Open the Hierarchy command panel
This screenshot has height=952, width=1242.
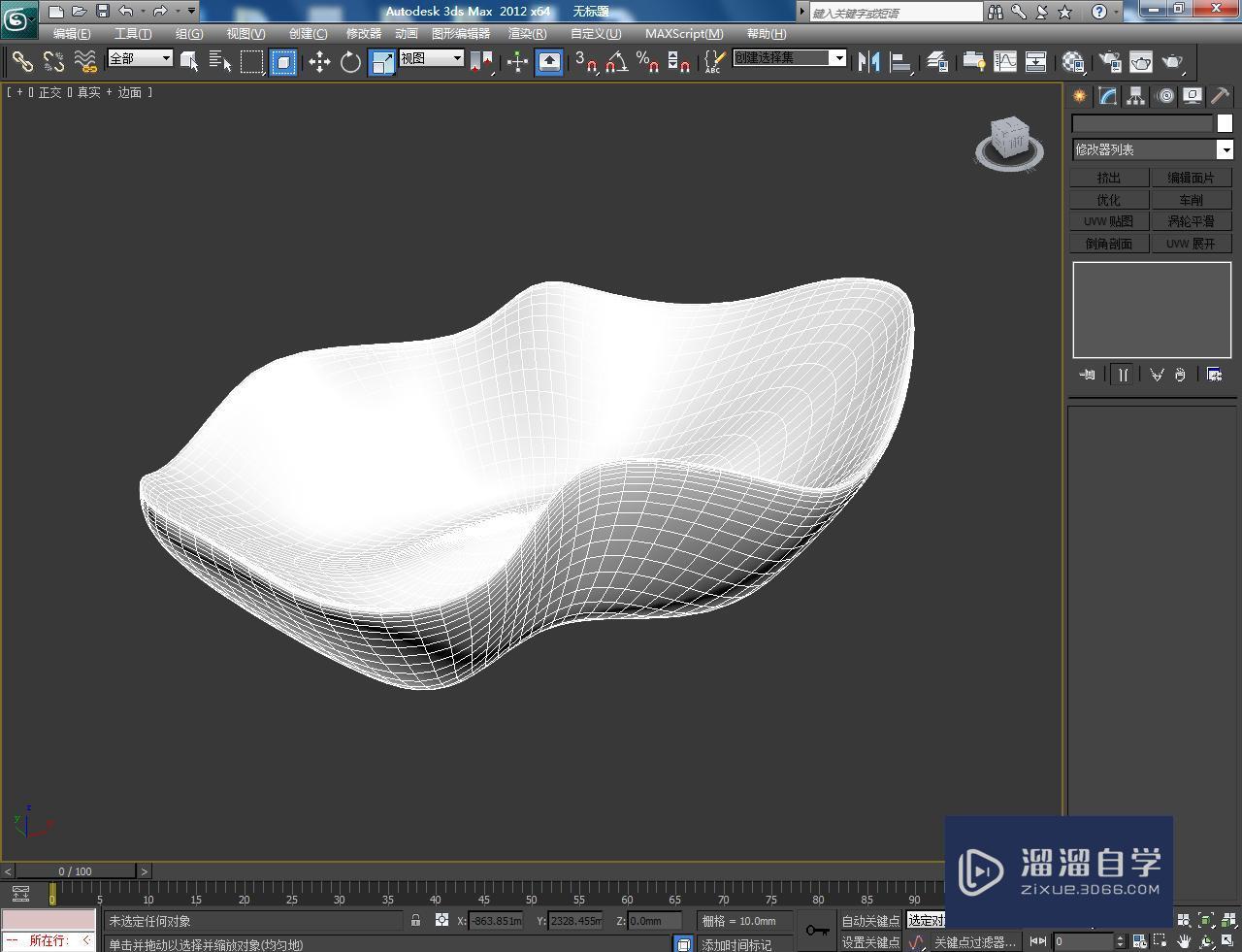pos(1135,95)
